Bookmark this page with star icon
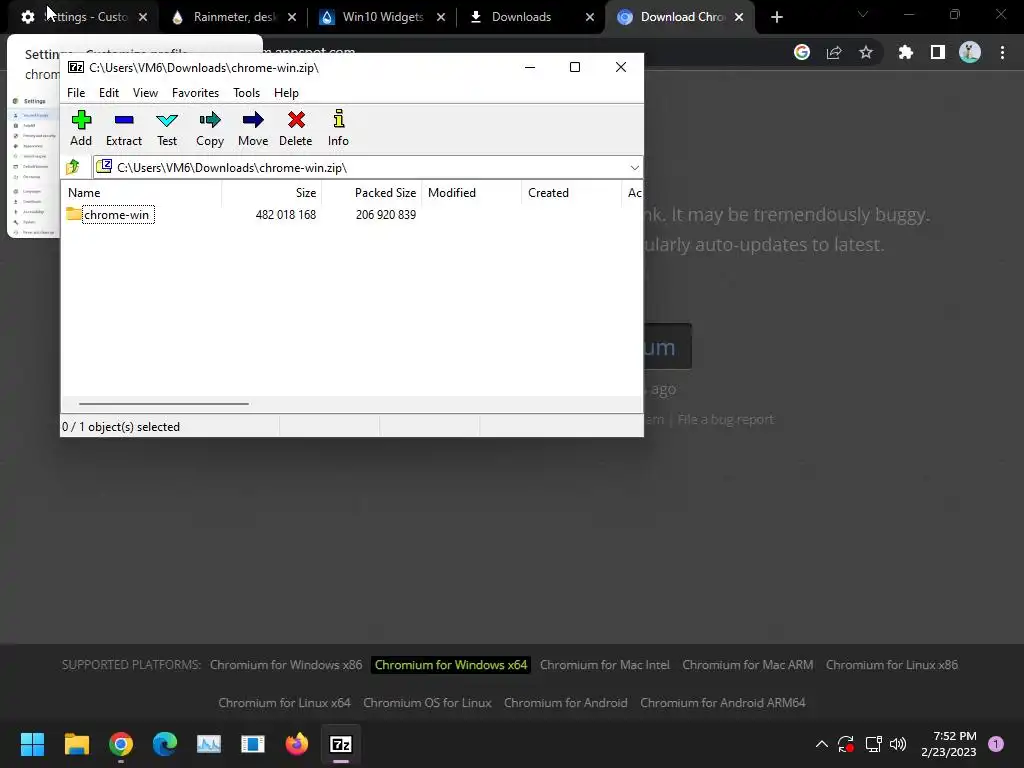 pyautogui.click(x=866, y=52)
